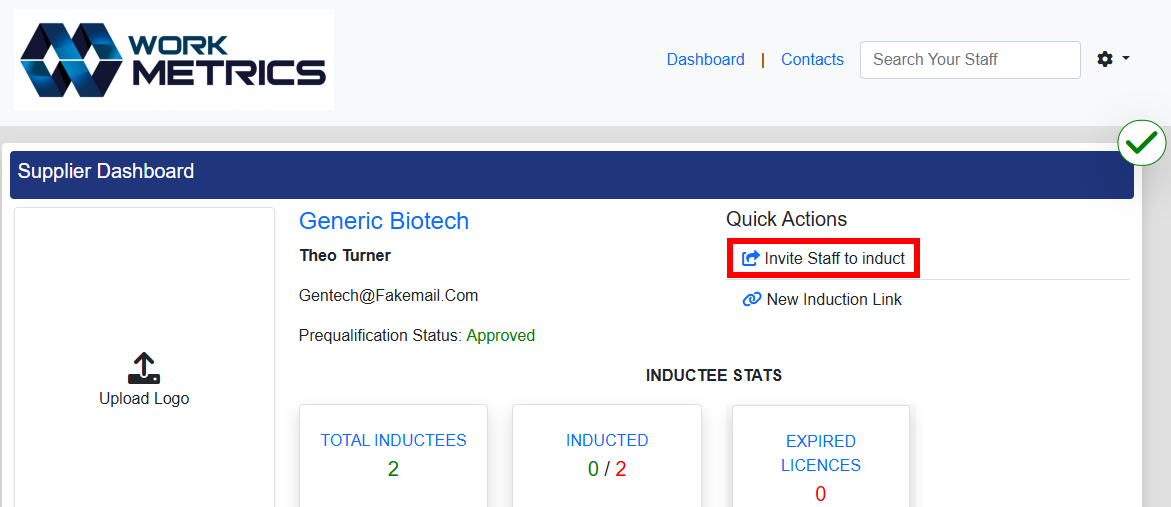Click the chain icon beside New Induction Link
The width and height of the screenshot is (1171, 507).
point(752,300)
